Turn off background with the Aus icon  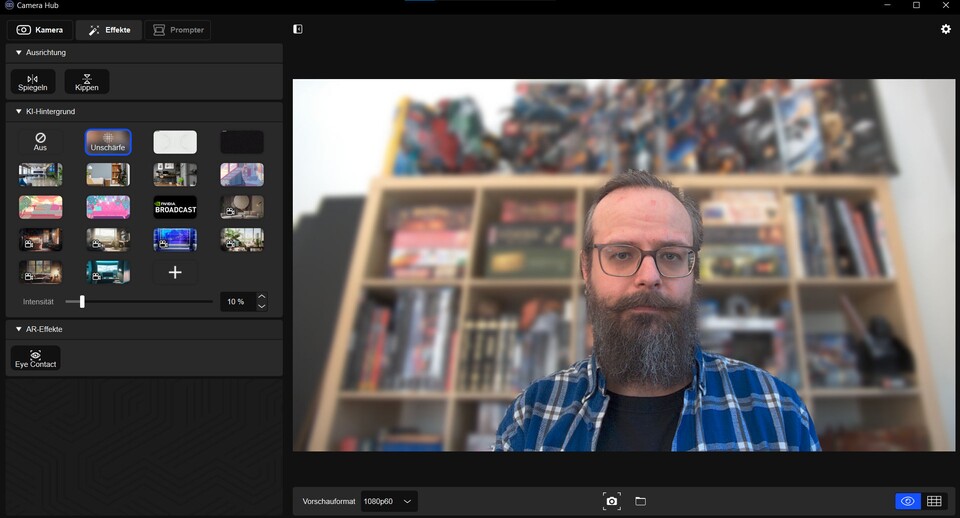point(40,141)
